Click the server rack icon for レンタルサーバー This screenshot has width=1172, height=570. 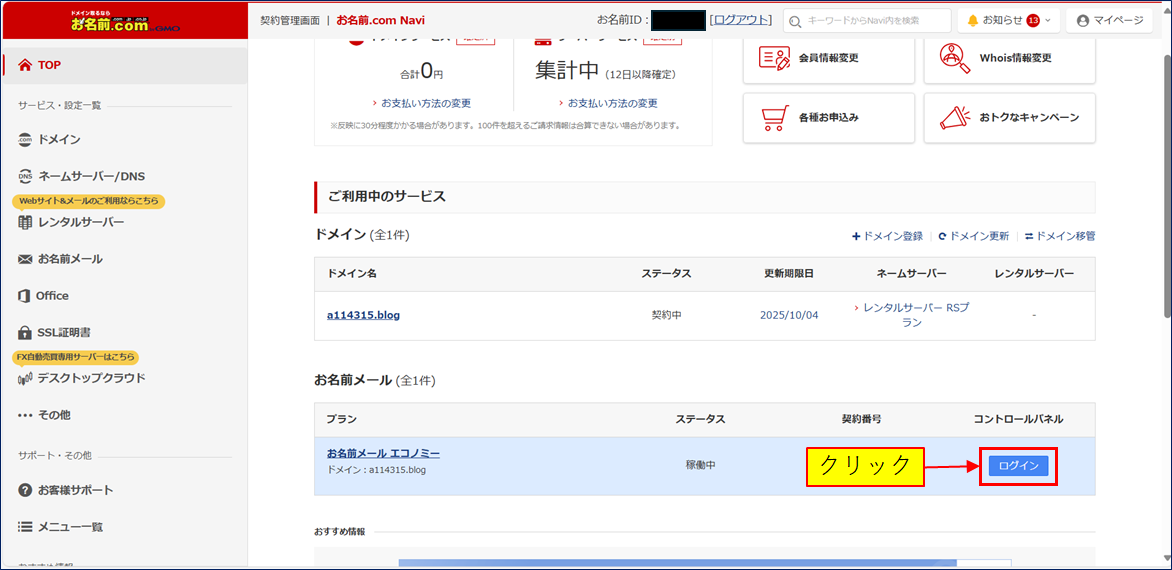point(25,222)
